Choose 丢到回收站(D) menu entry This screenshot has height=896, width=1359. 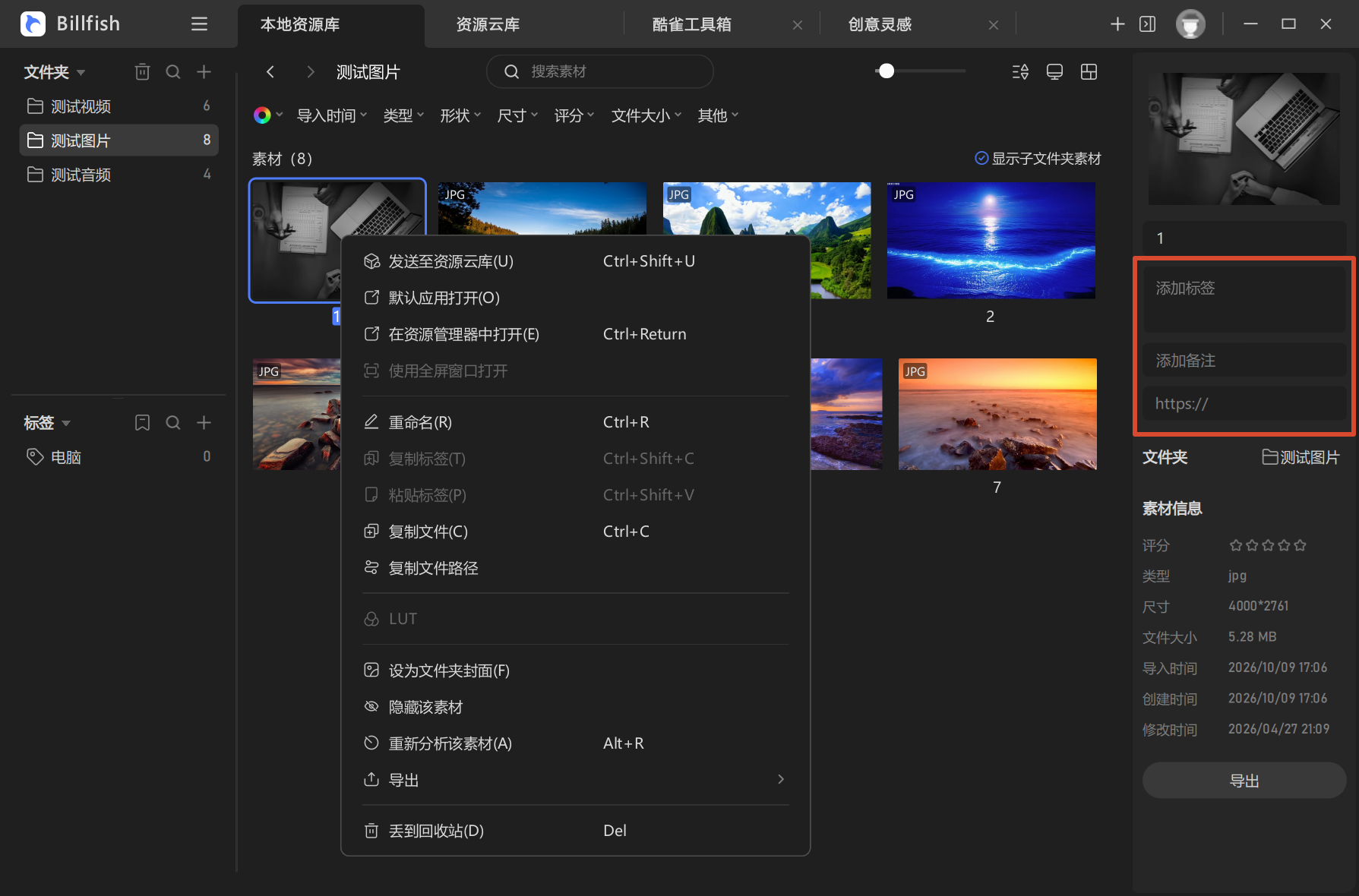pos(576,831)
